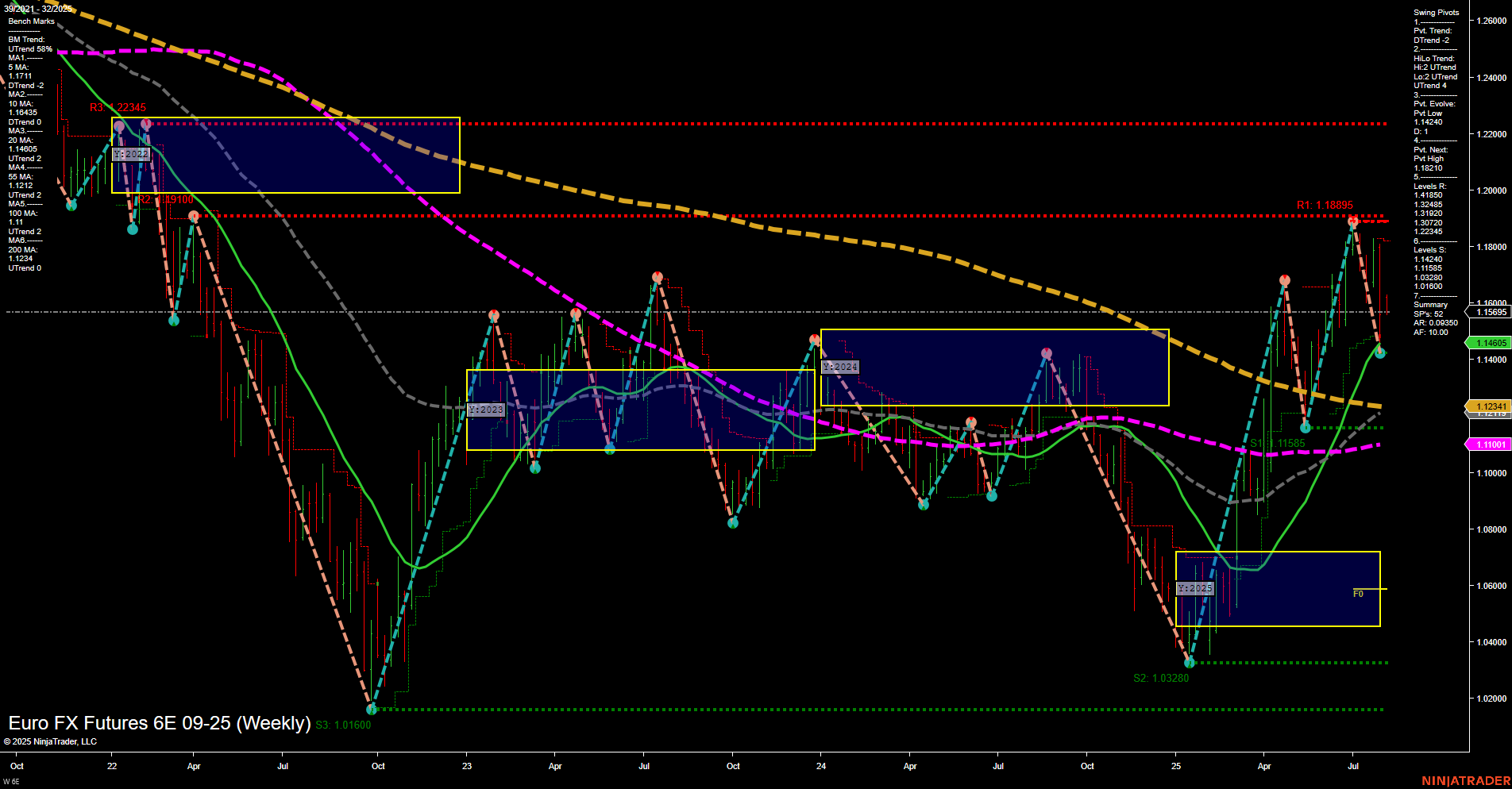The width and height of the screenshot is (1512, 789).
Task: Expand the Summary section
Action: pos(1431,304)
